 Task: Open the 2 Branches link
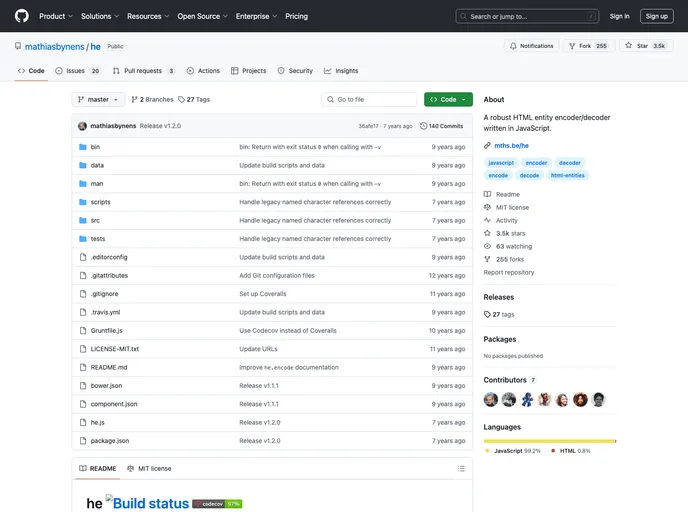click(152, 100)
